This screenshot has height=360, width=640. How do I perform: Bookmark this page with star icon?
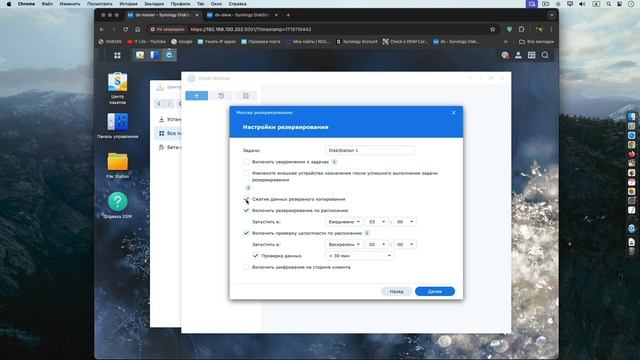click(493, 29)
